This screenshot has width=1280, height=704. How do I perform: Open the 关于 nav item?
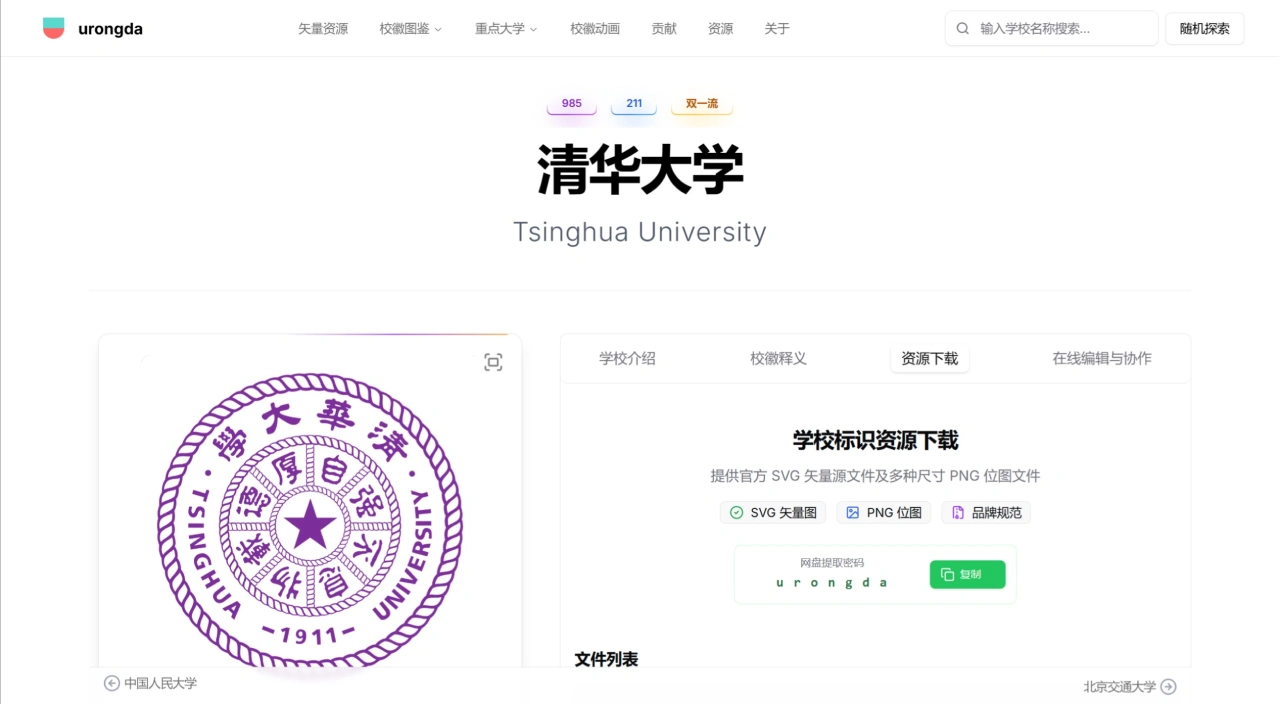tap(777, 29)
